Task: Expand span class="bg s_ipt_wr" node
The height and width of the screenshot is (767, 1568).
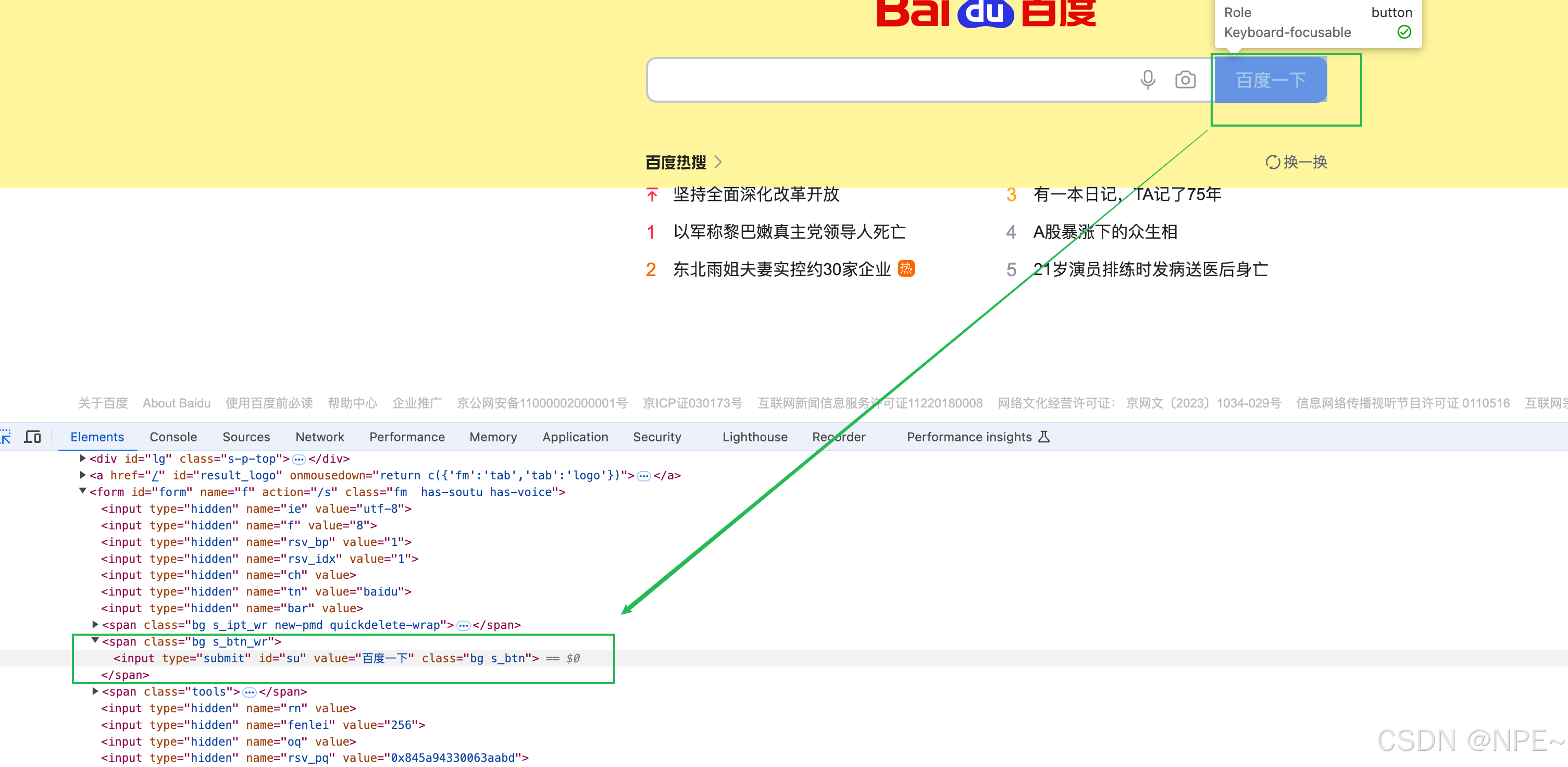Action: coord(95,624)
